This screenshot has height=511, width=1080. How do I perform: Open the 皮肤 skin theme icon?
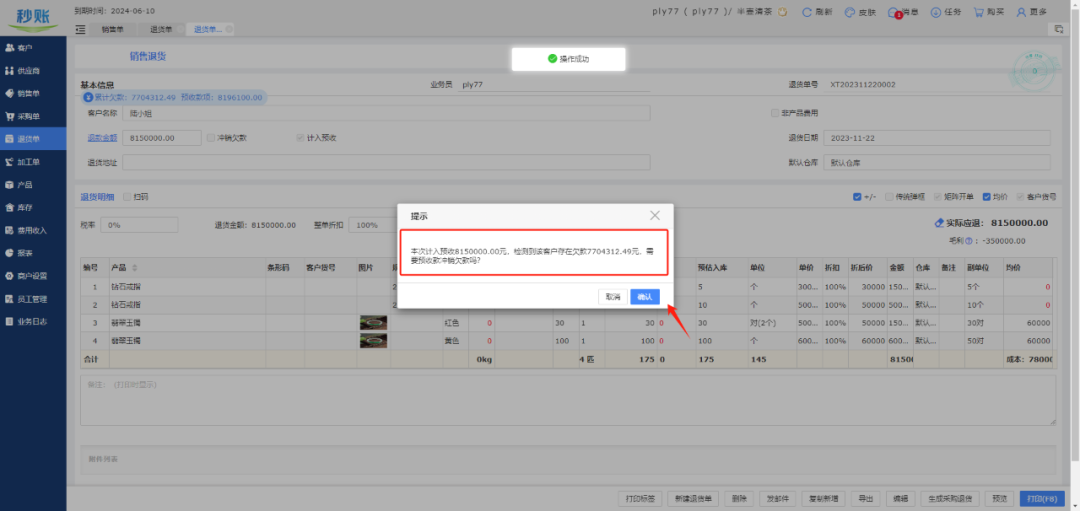(850, 12)
